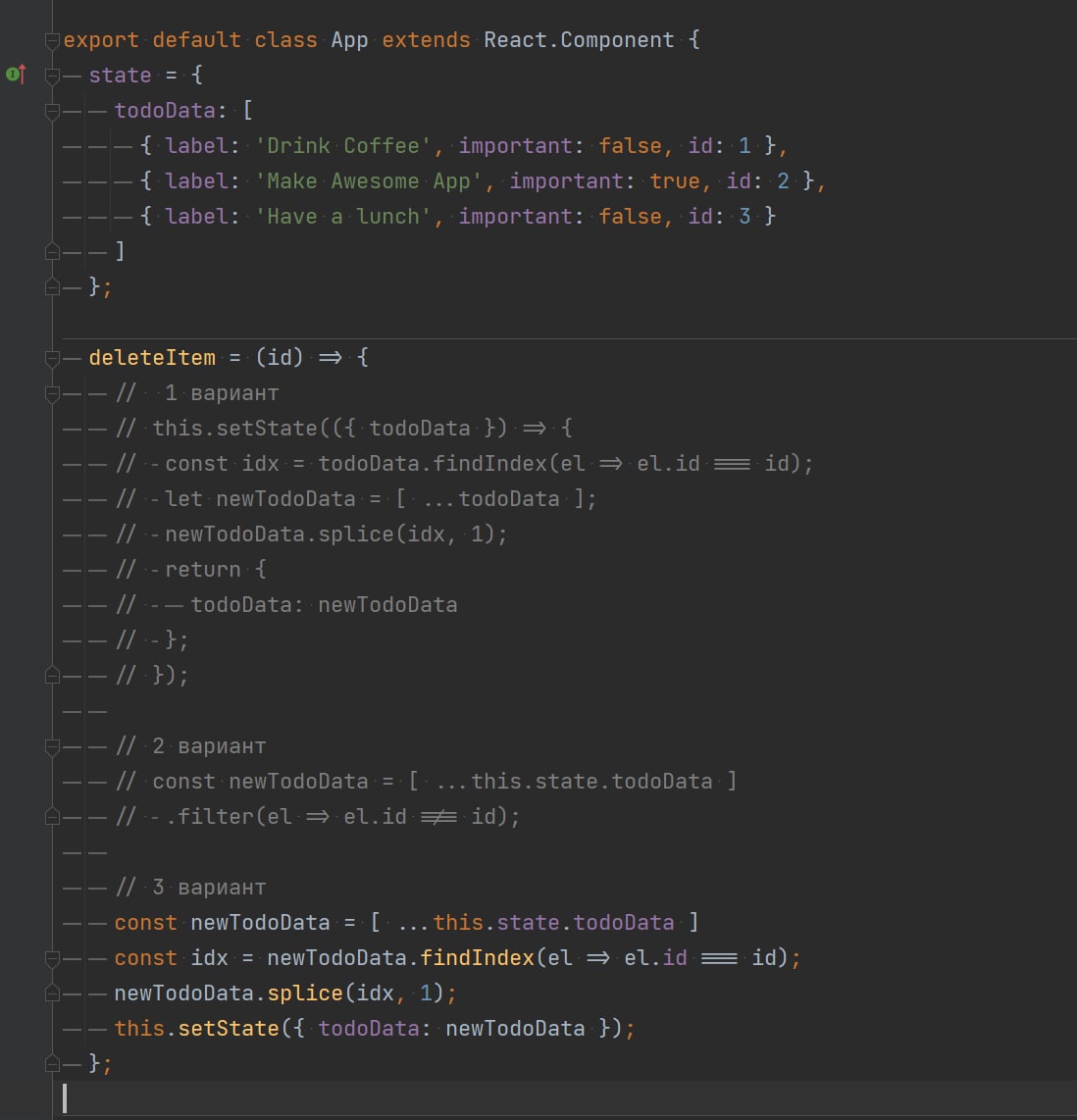
Task: Click 'this' in uncommented spread expression
Action: point(458,922)
